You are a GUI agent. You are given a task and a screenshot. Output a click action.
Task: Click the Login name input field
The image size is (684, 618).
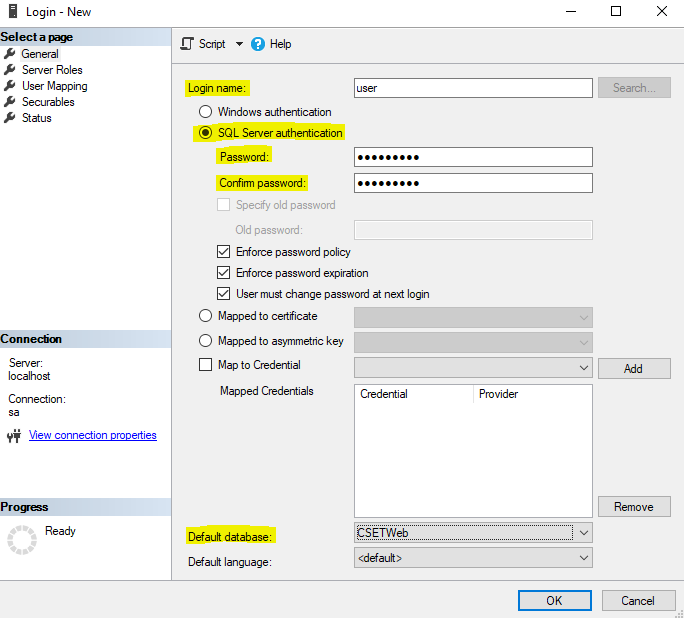473,88
